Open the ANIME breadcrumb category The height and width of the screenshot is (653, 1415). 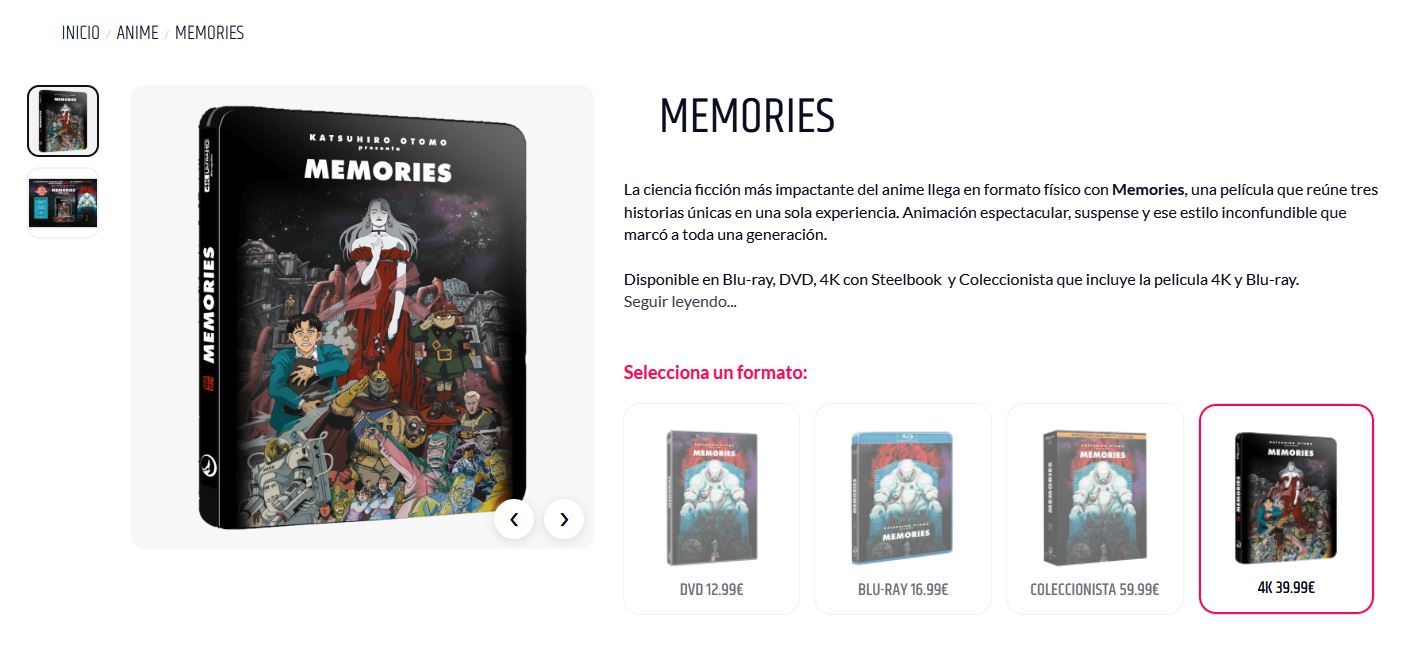click(137, 33)
